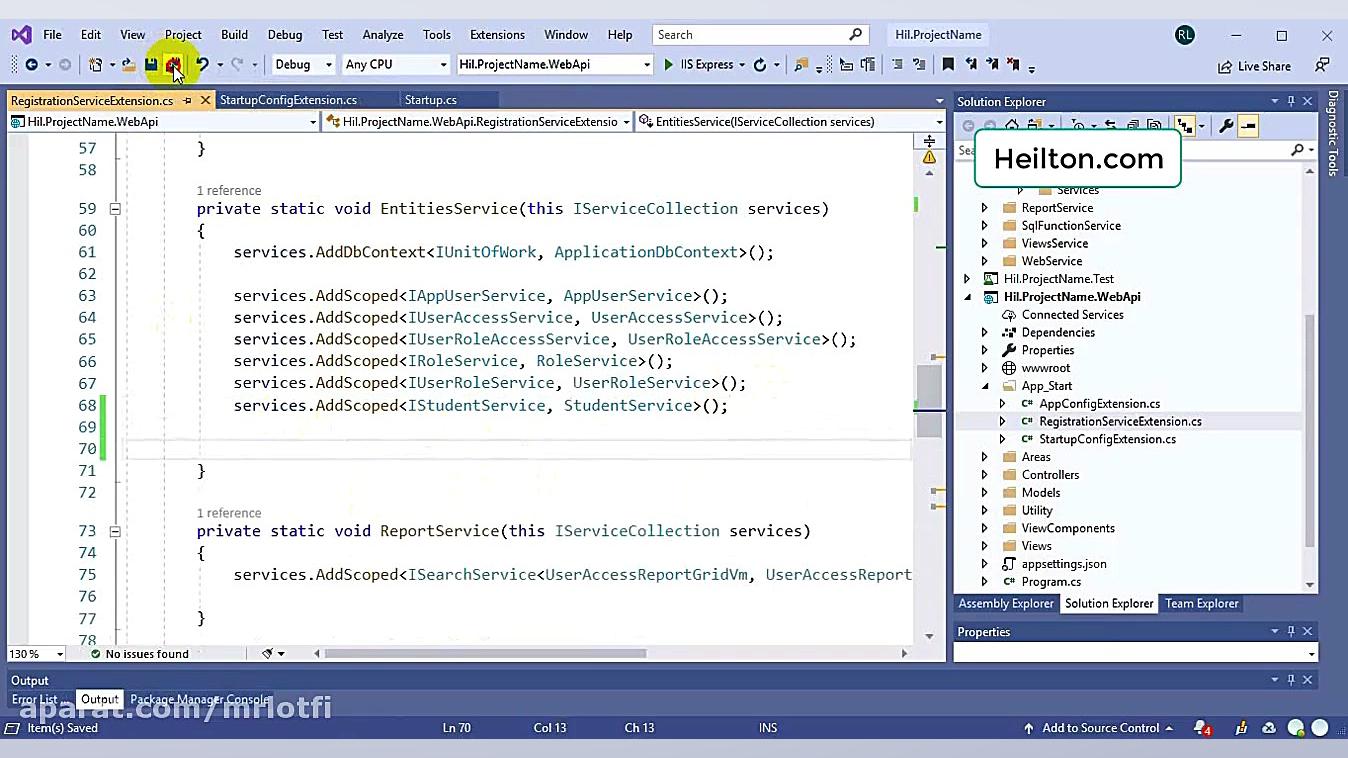The width and height of the screenshot is (1348, 758).
Task: Click the Live Share button
Action: tap(1254, 66)
